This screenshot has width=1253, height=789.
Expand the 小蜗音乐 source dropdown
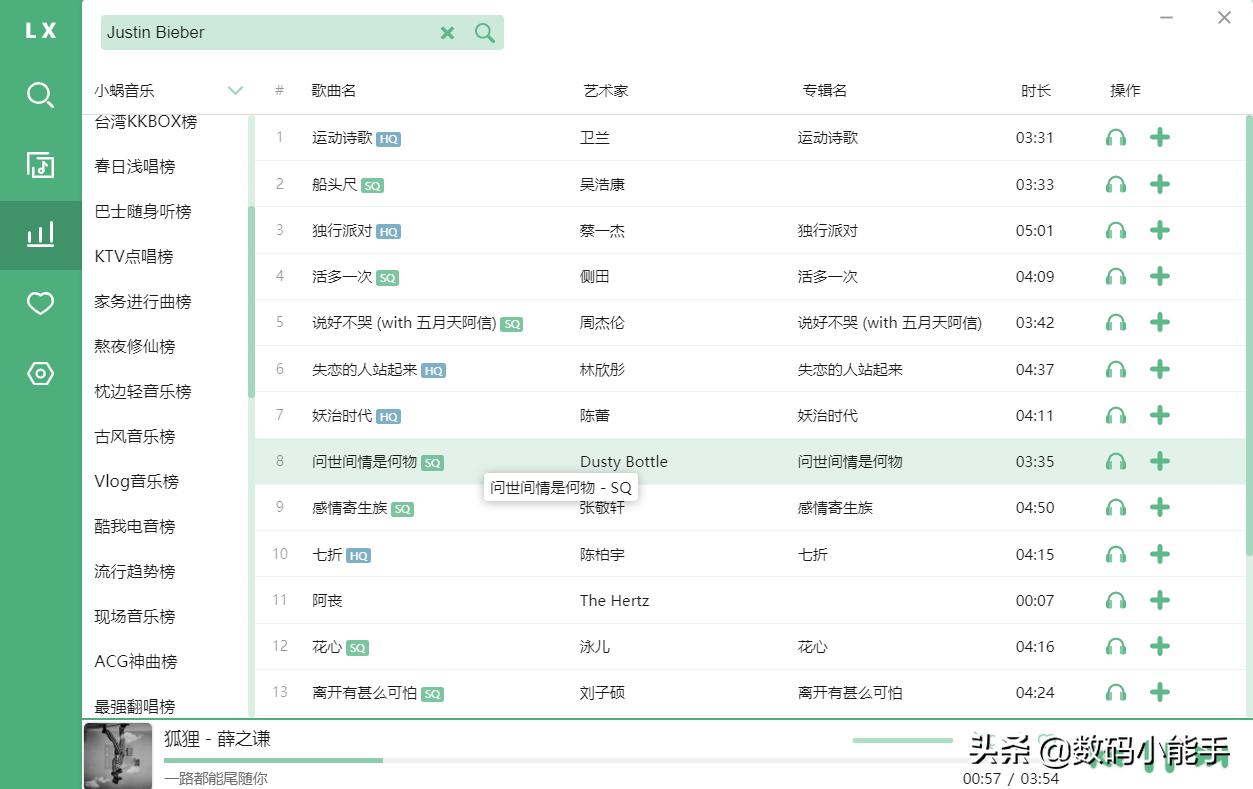pyautogui.click(x=236, y=90)
